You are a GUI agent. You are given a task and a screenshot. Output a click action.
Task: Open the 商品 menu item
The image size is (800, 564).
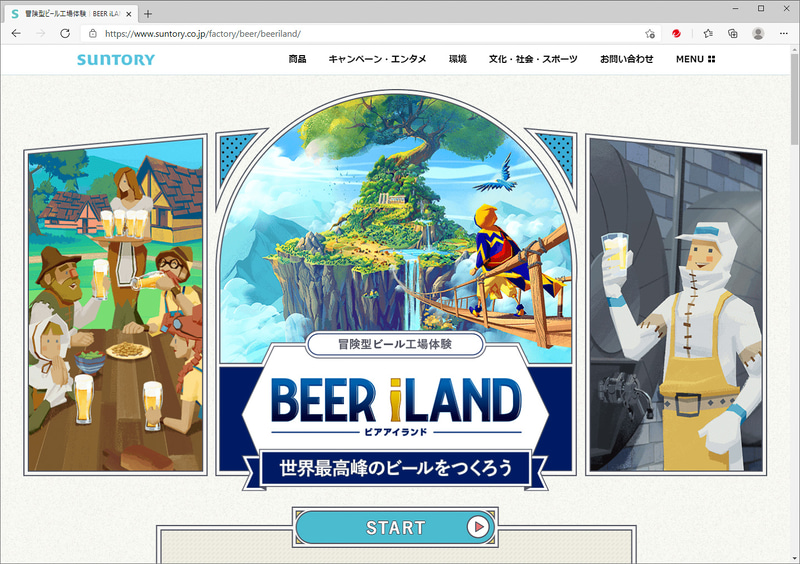pos(297,59)
